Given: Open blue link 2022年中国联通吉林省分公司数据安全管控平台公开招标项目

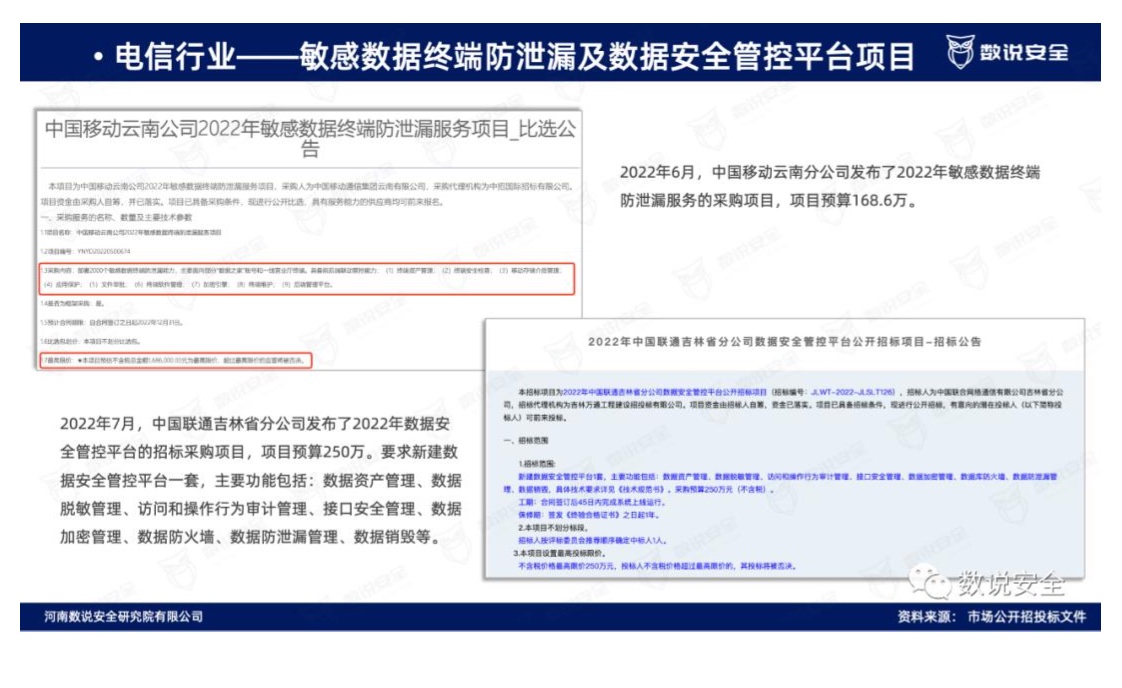Looking at the screenshot, I should (665, 392).
